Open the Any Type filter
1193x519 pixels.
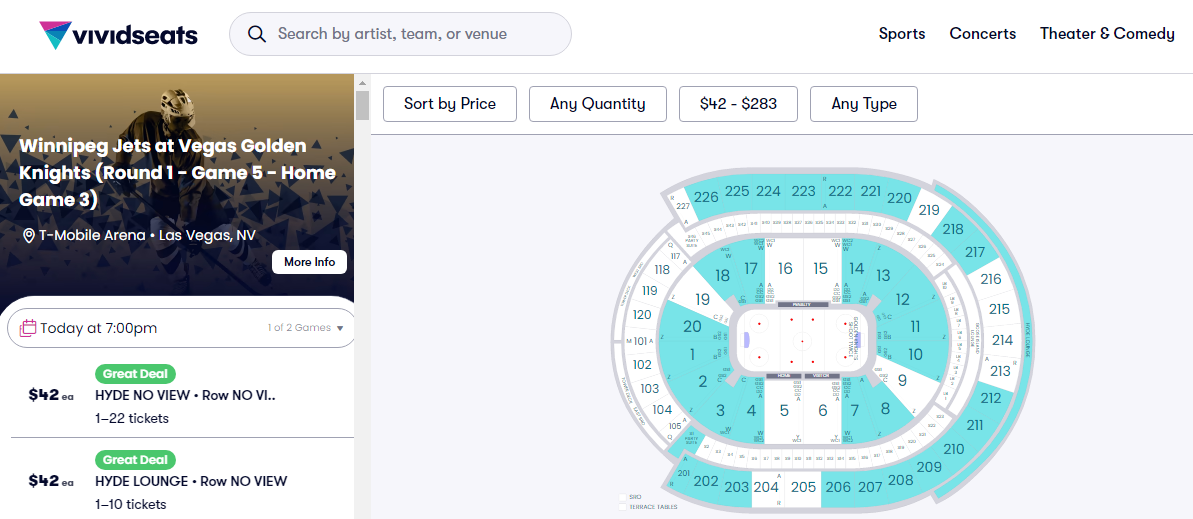(x=864, y=104)
